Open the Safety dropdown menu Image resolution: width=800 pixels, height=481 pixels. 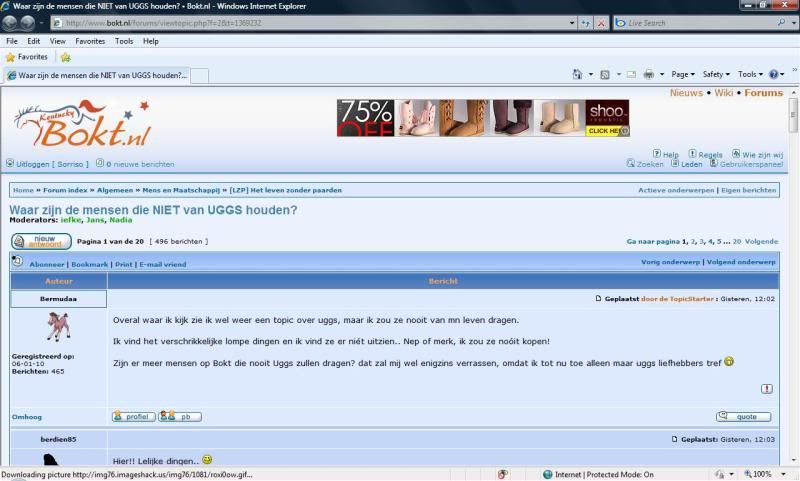[716, 74]
